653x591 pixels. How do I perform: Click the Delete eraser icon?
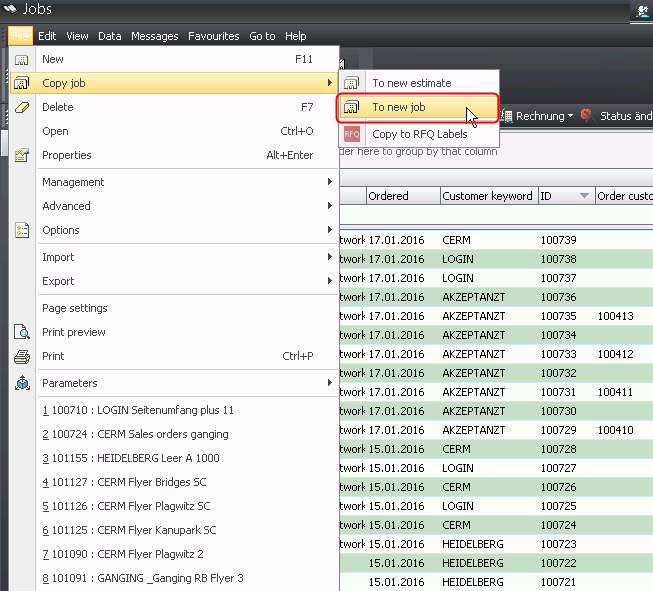pos(21,108)
